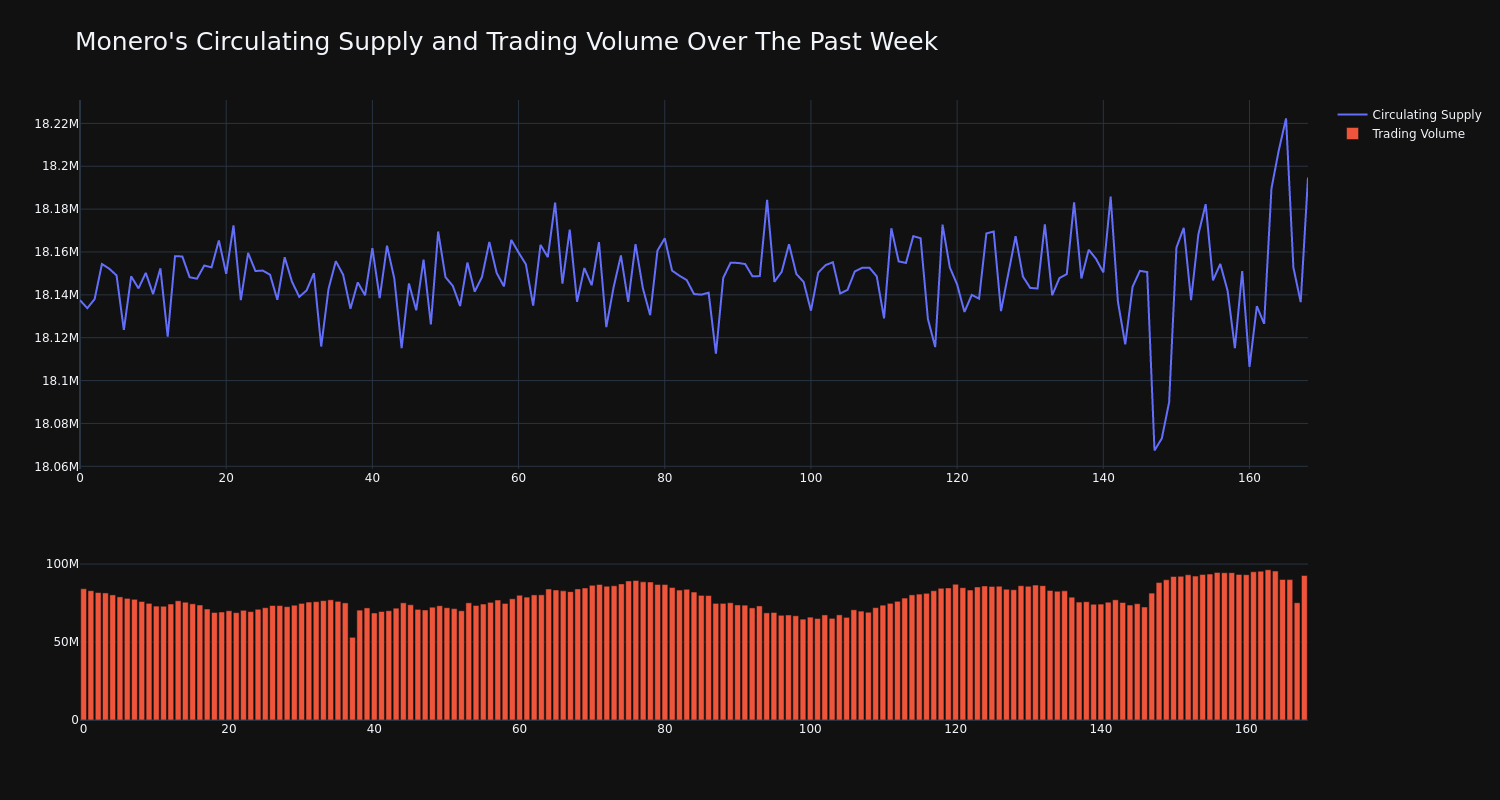Viewport: 1500px width, 800px height.
Task: Click the last trading volume bar
Action: (x=1304, y=648)
